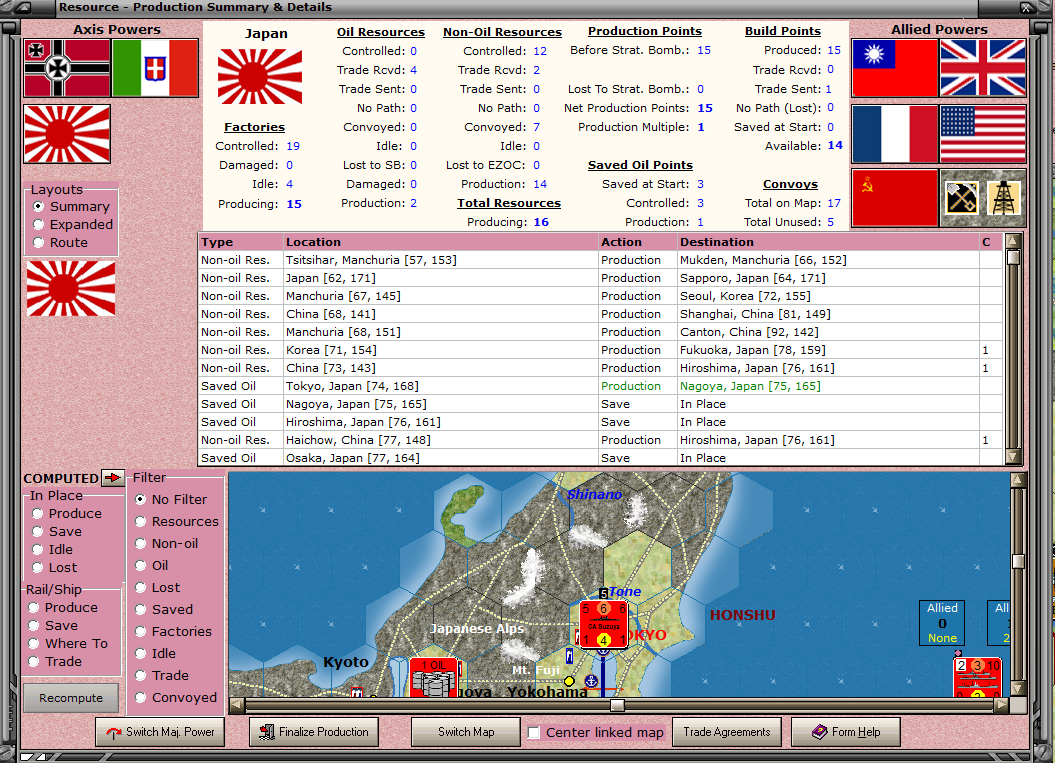Sort table by Action column header
1055x763 pixels.
click(x=638, y=242)
